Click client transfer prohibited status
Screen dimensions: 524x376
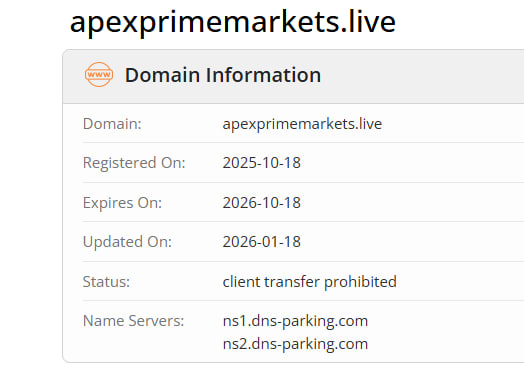pyautogui.click(x=310, y=281)
